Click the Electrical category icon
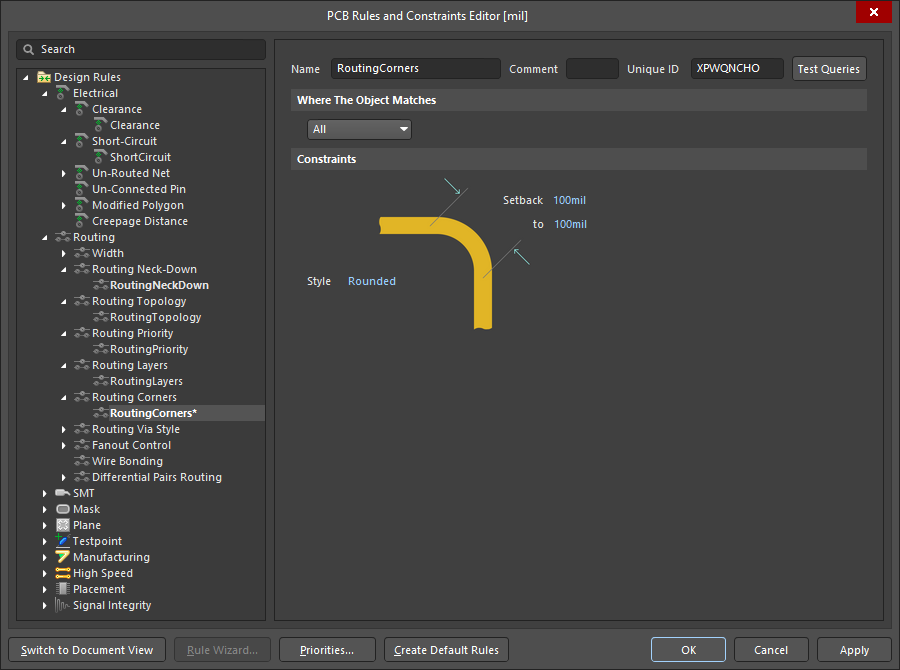Screen dimensions: 900x670 (63, 93)
